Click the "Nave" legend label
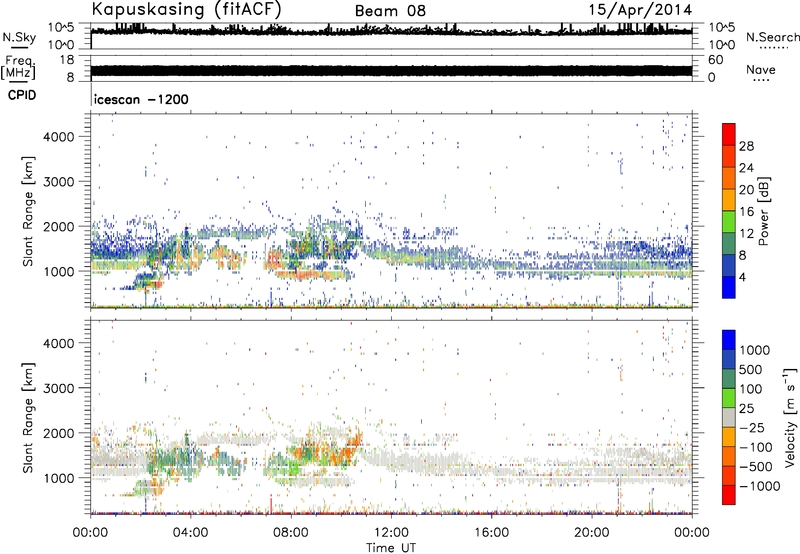800x554 pixels. [x=761, y=70]
